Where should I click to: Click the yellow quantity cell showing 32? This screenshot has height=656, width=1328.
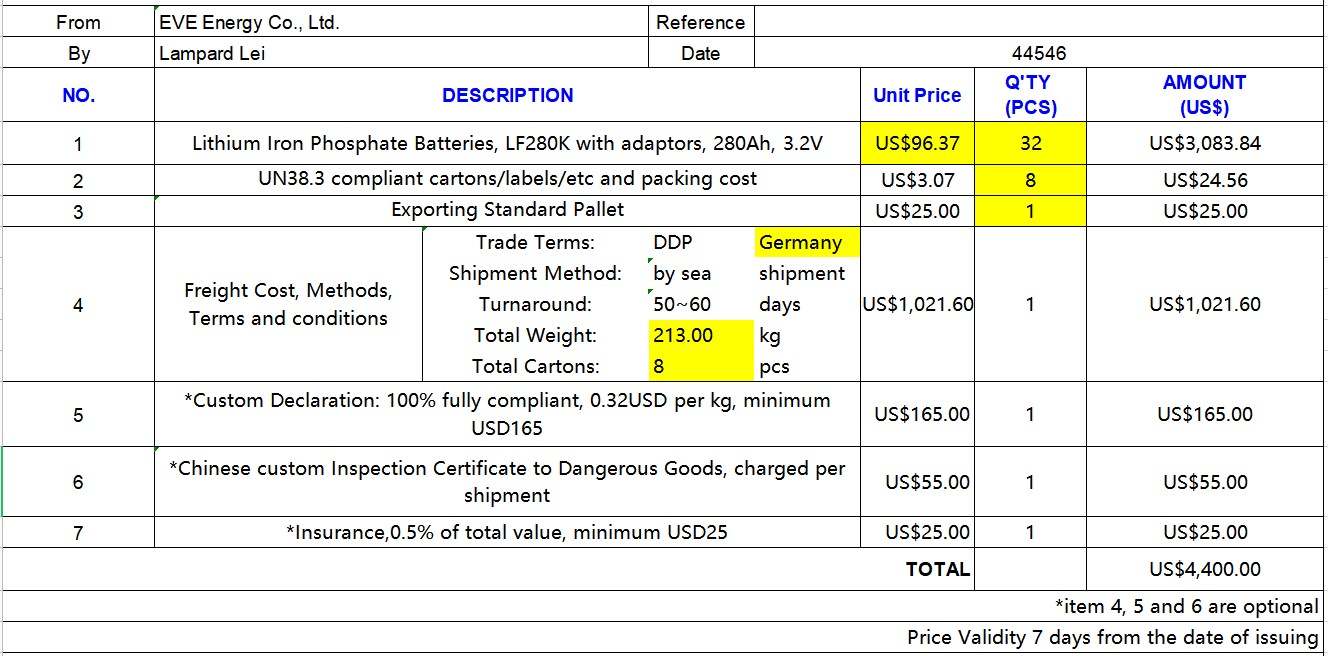pos(1030,143)
